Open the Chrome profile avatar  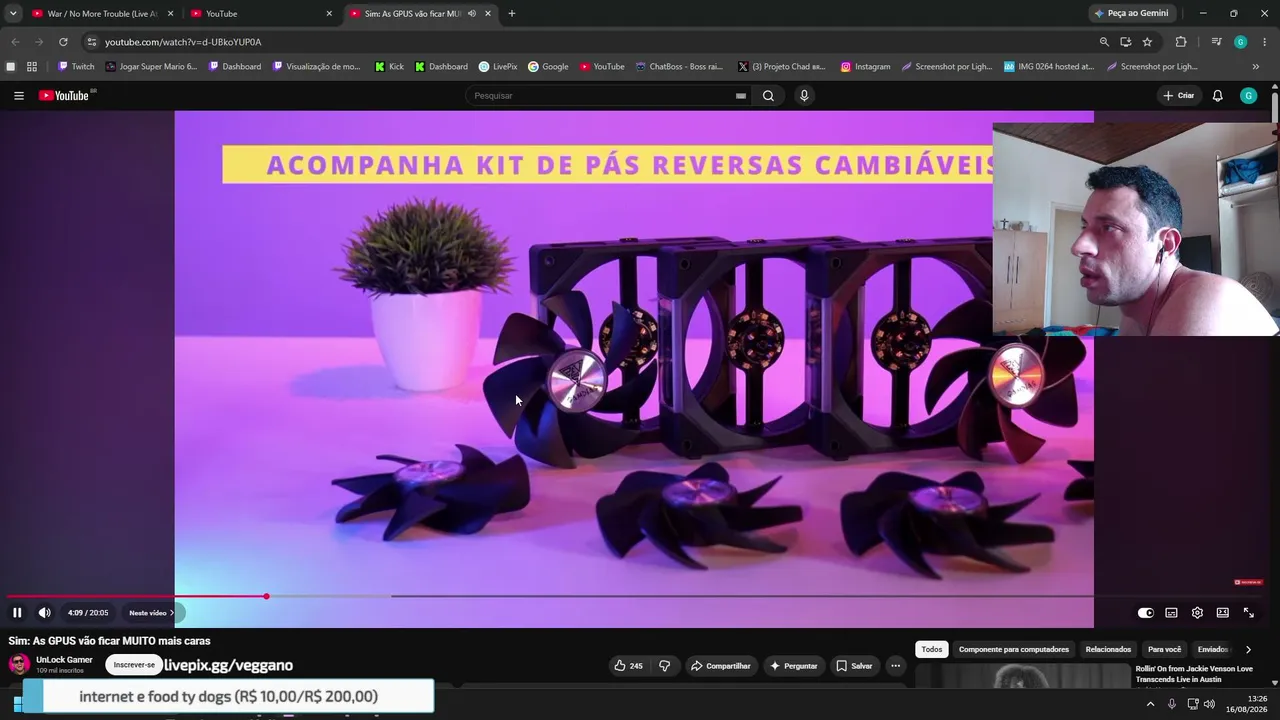point(1240,42)
